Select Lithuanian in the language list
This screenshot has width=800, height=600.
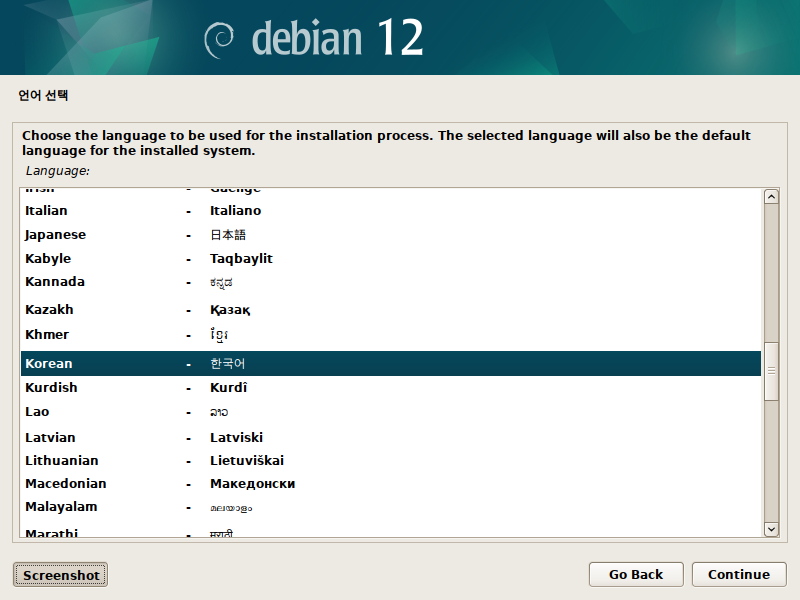click(x=391, y=461)
